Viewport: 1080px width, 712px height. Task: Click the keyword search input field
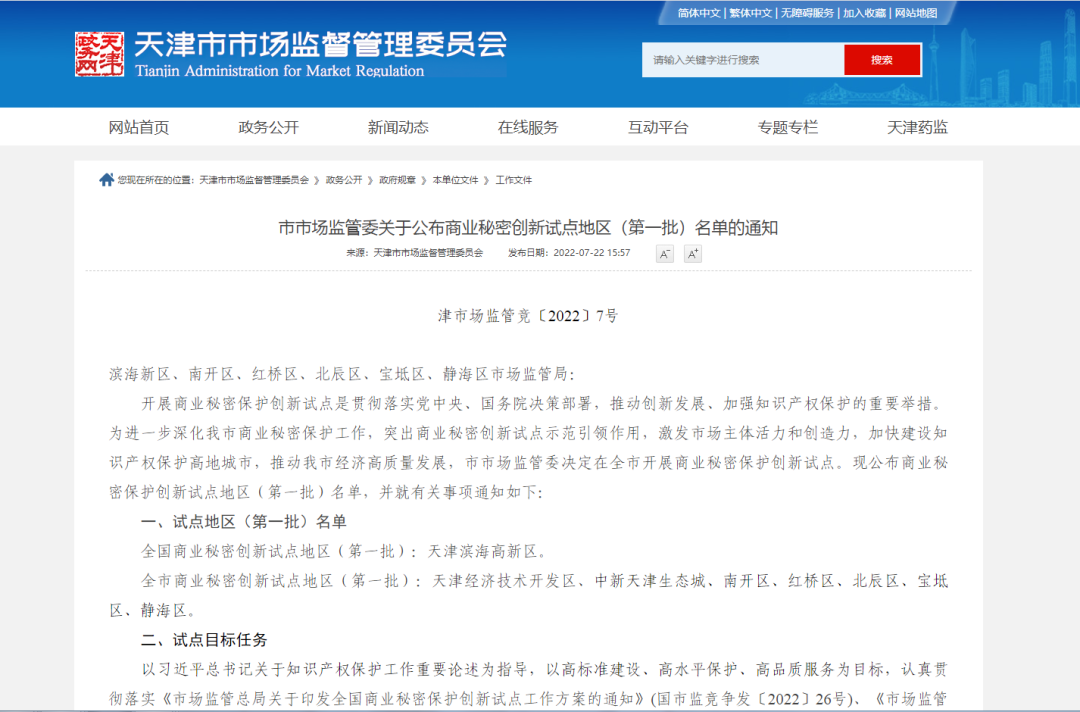pyautogui.click(x=740, y=60)
